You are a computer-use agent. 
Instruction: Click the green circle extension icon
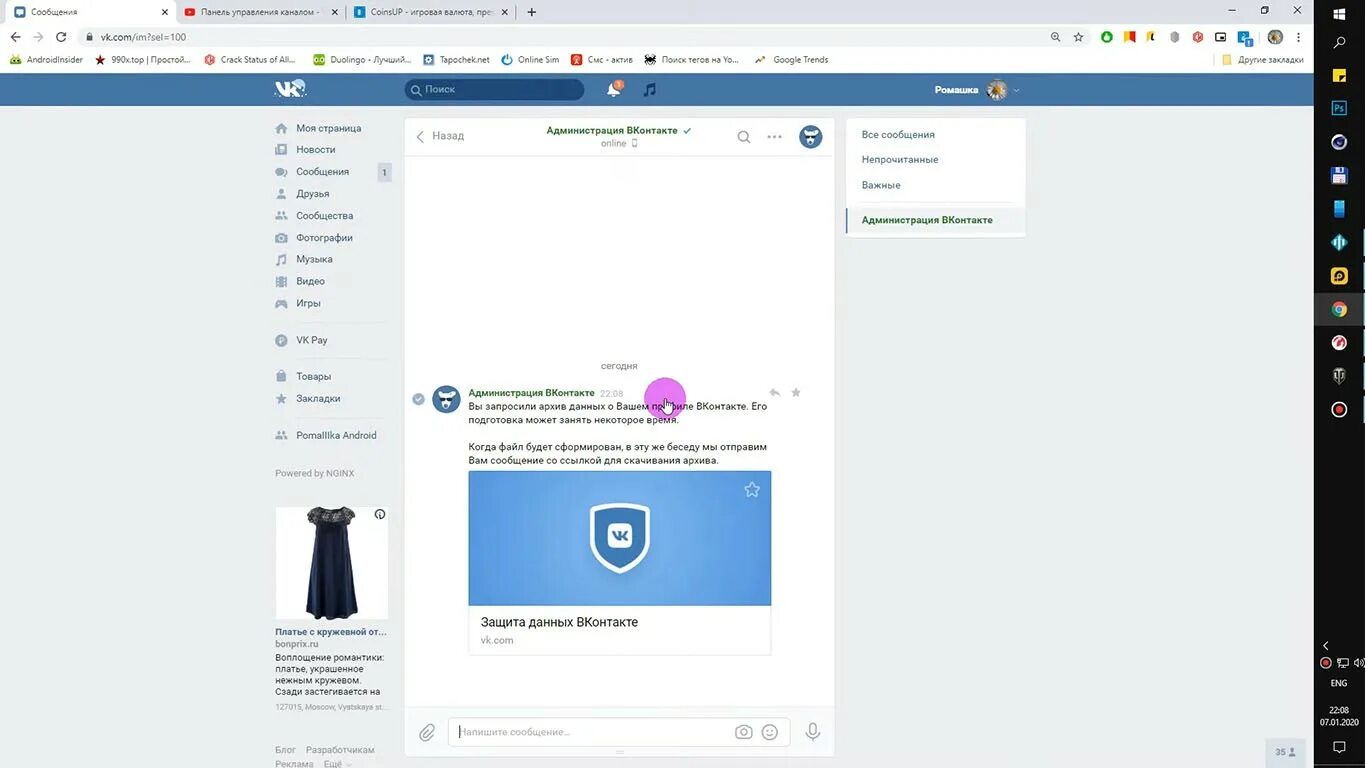pyautogui.click(x=1106, y=37)
